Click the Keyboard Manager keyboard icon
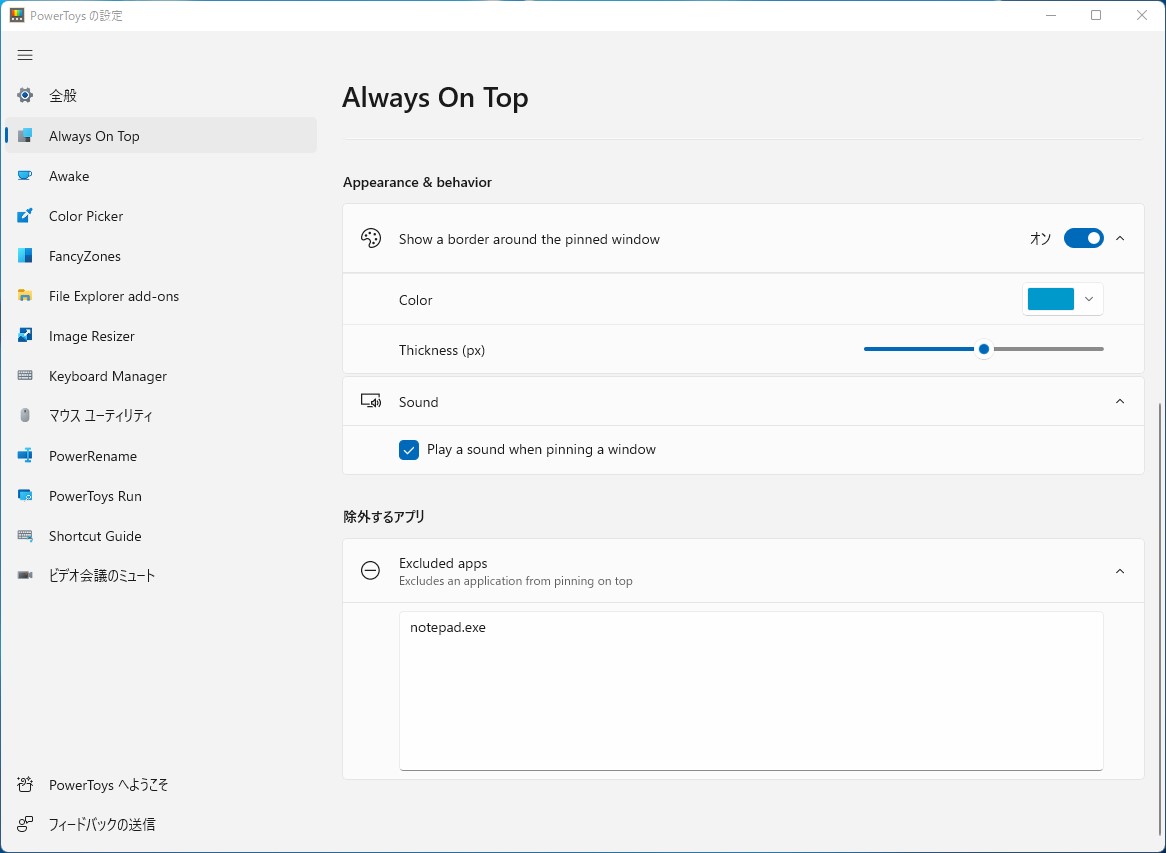The image size is (1166, 853). tap(26, 376)
